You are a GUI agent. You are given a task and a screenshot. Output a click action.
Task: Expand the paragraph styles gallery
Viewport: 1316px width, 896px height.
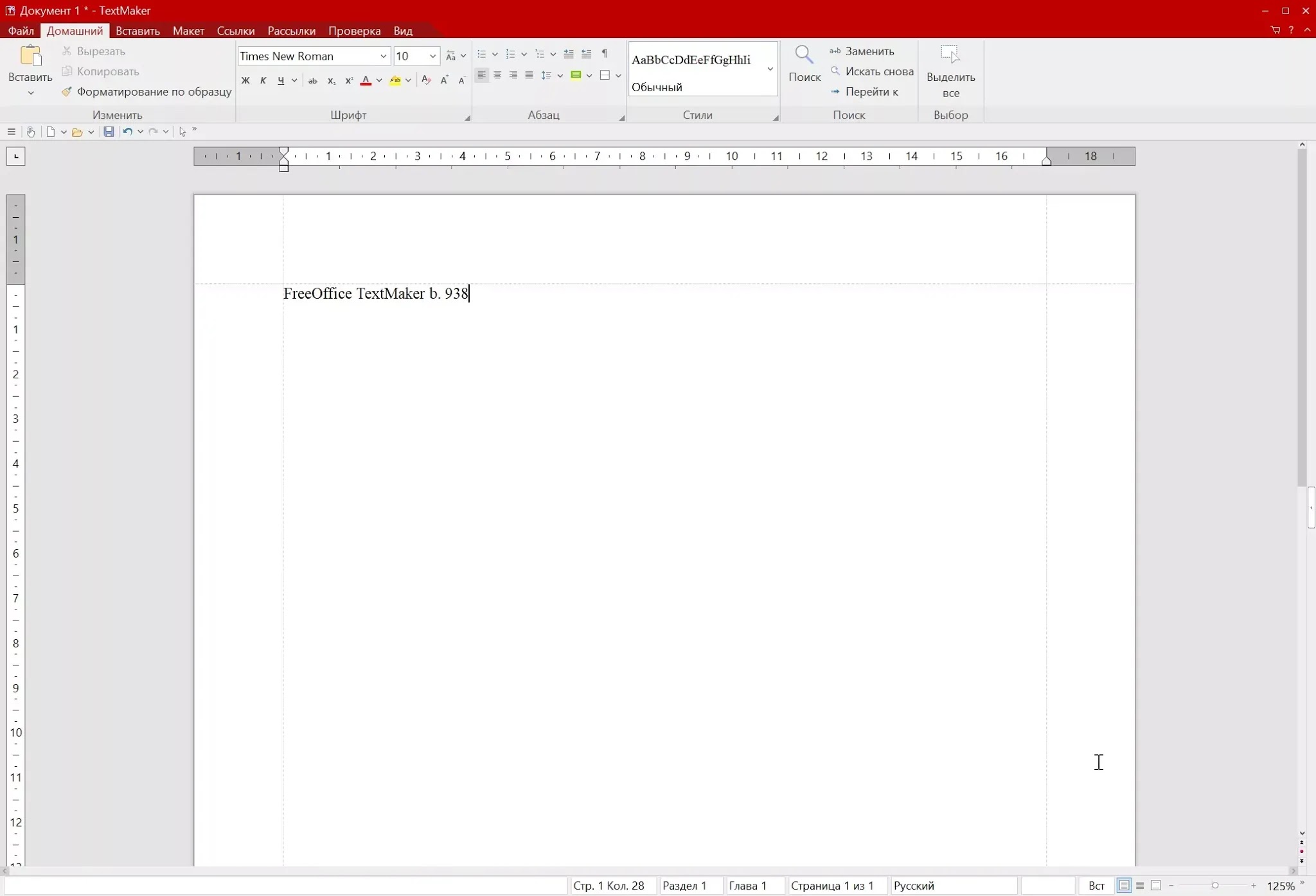[x=770, y=69]
